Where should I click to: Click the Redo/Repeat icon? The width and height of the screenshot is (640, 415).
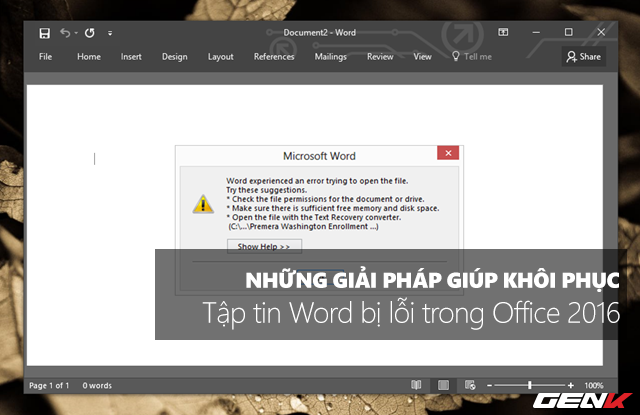(x=89, y=33)
